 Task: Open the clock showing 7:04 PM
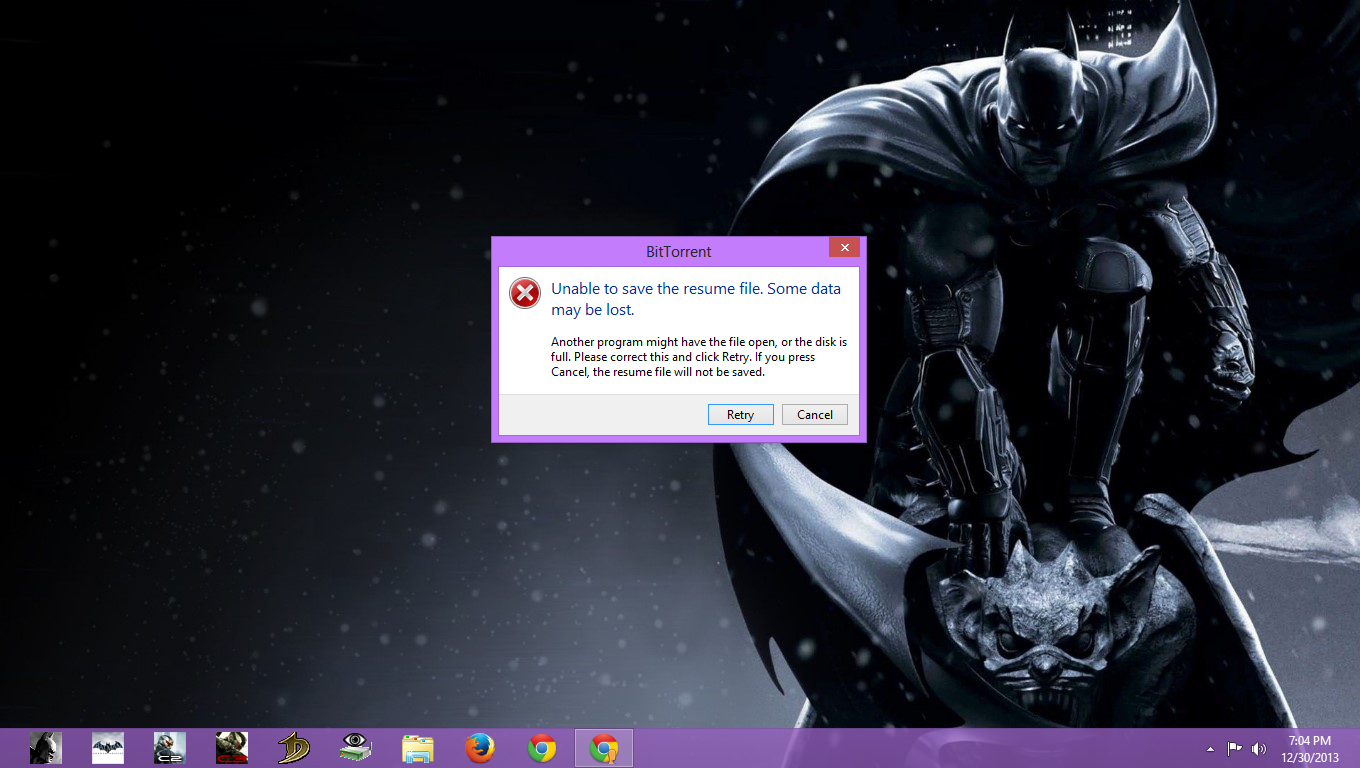(1309, 748)
